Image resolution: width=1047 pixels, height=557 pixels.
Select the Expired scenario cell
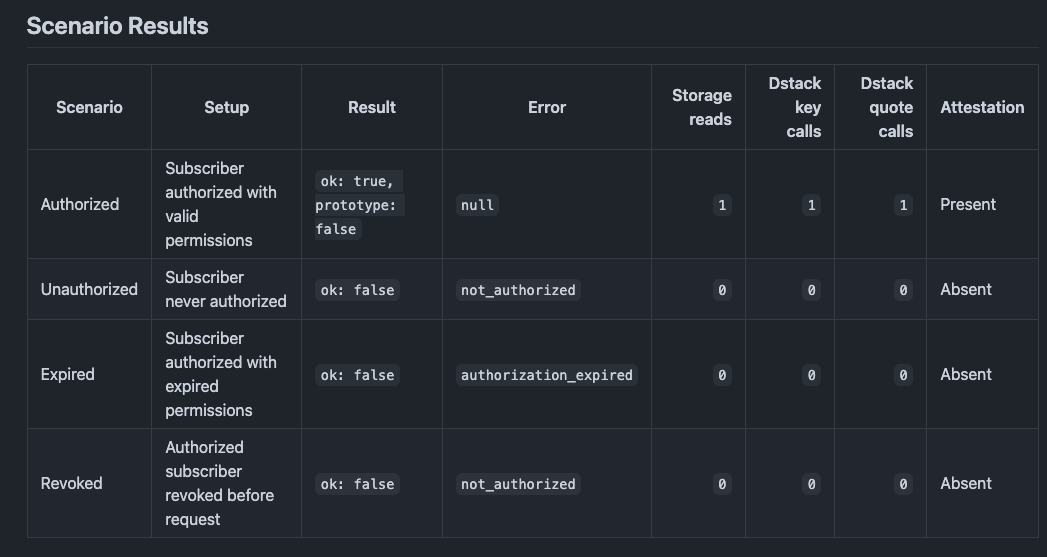[67, 374]
